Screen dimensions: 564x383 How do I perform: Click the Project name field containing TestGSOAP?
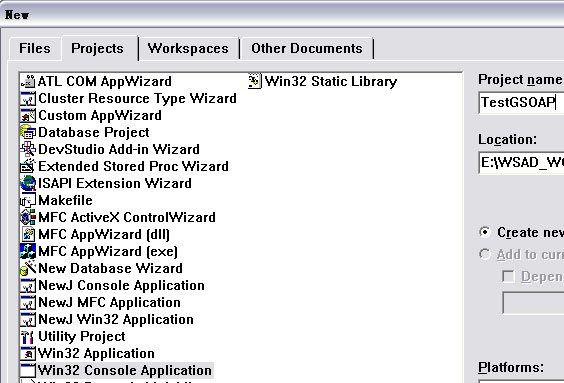[x=521, y=102]
